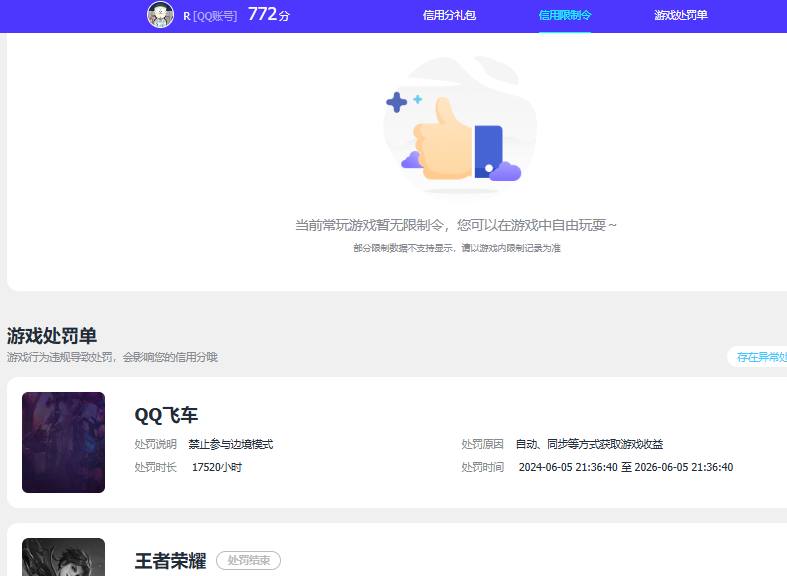Screen dimensions: 787x576
Task: Click the 当前常玩游戏暂无限制令 message
Action: 456,225
